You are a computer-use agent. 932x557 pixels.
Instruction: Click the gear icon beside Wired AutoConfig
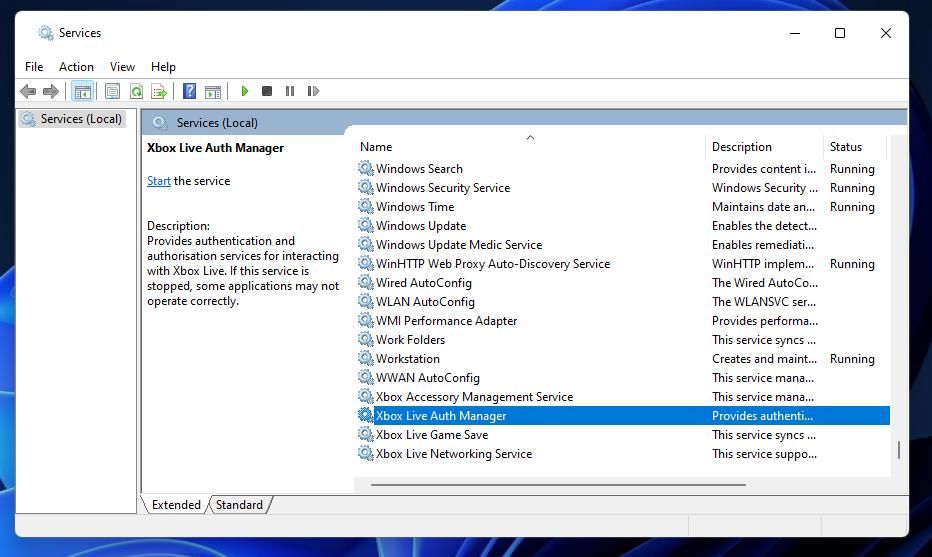(366, 282)
